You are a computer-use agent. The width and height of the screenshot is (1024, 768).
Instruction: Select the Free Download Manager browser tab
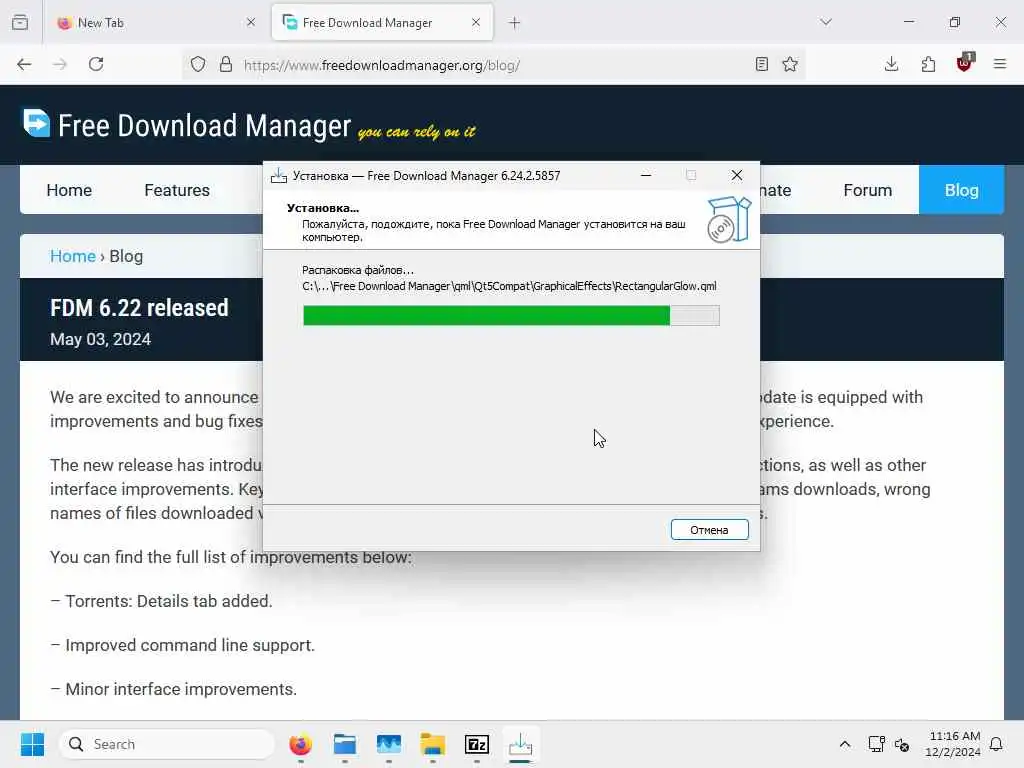point(382,23)
